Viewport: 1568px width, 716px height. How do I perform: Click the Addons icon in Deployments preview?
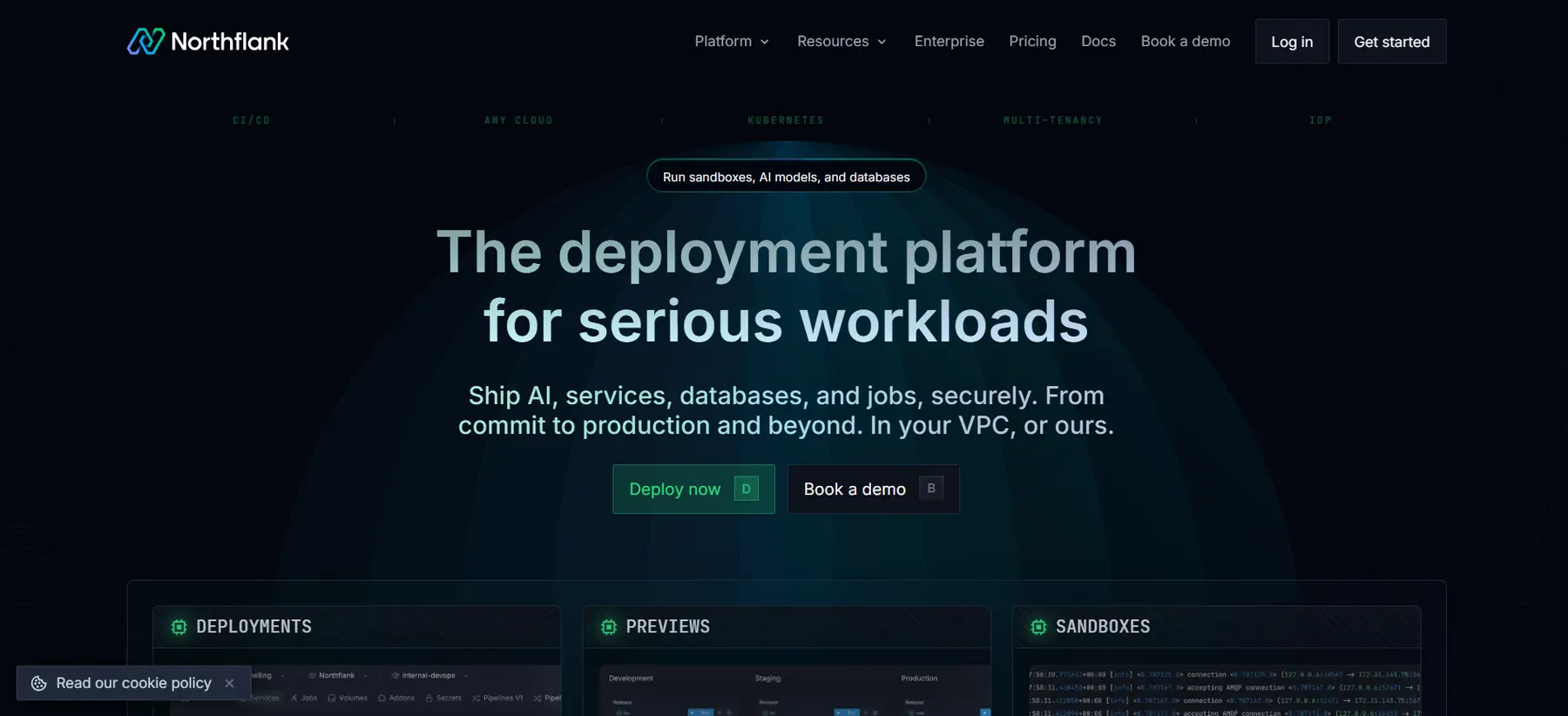382,698
